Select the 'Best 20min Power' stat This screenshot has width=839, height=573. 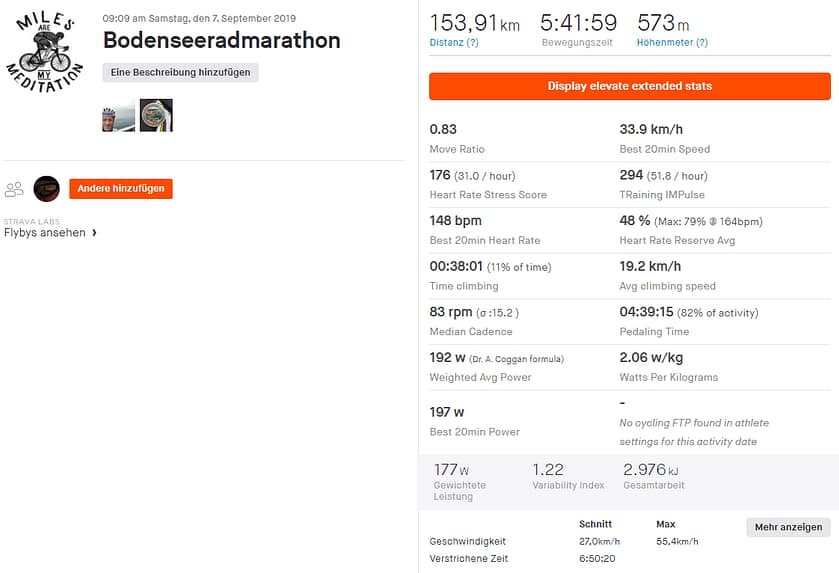474,432
